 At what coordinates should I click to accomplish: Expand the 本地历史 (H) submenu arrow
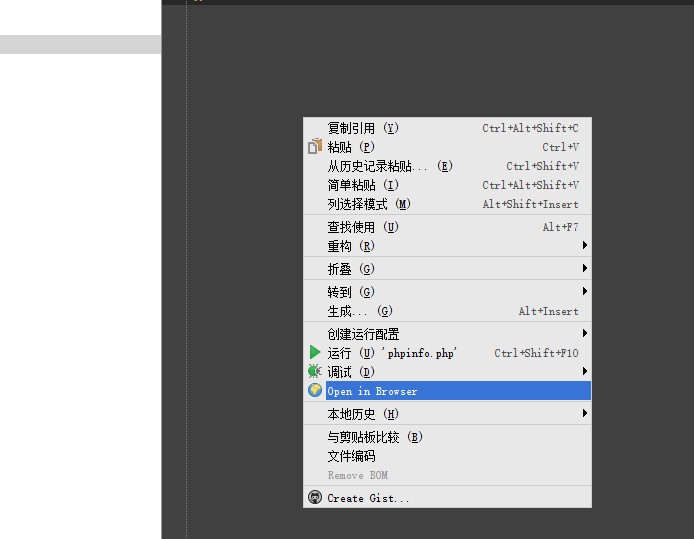[585, 413]
